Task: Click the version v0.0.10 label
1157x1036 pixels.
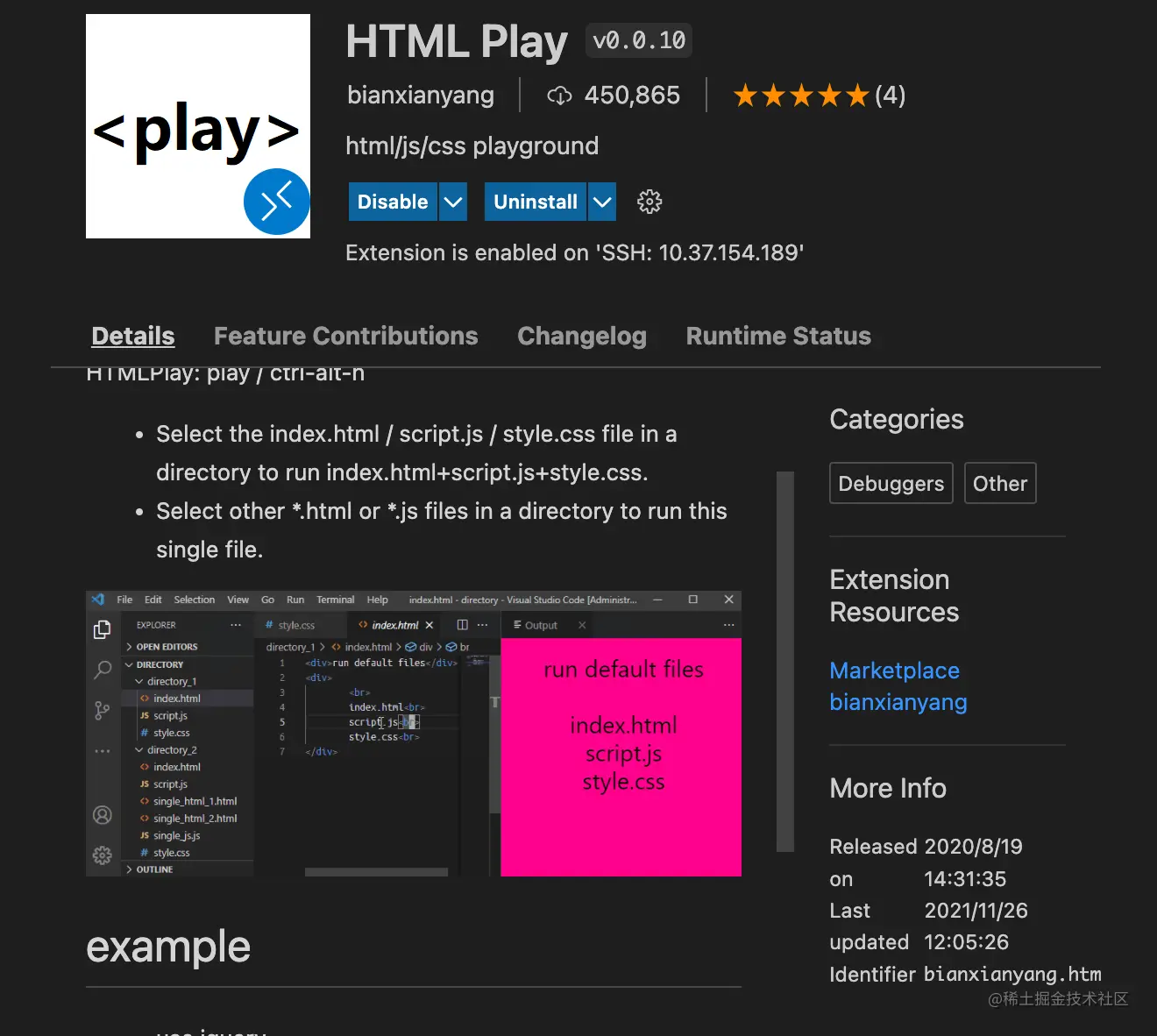Action: (639, 40)
